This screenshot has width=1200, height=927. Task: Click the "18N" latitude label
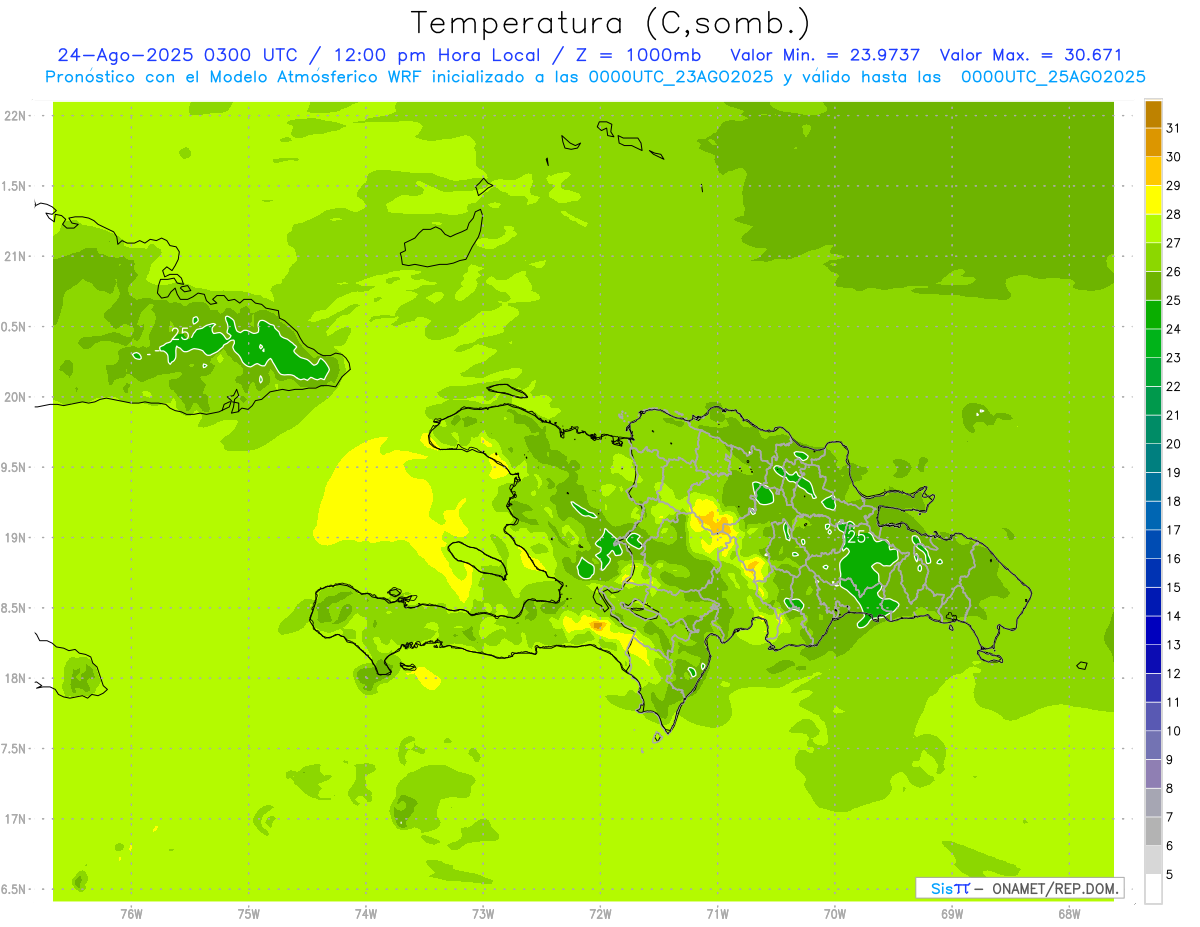tap(15, 678)
